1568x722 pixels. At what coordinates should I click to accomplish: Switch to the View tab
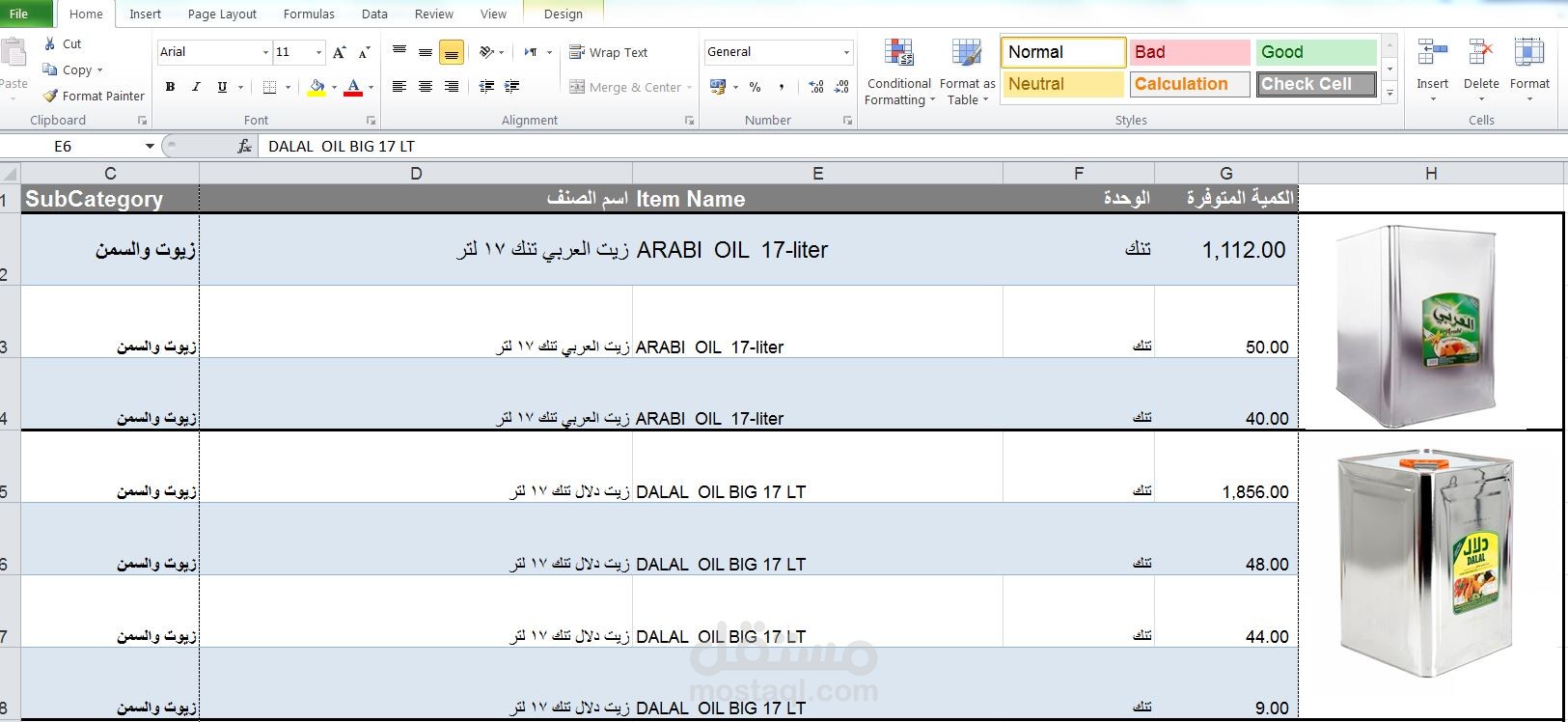[493, 14]
